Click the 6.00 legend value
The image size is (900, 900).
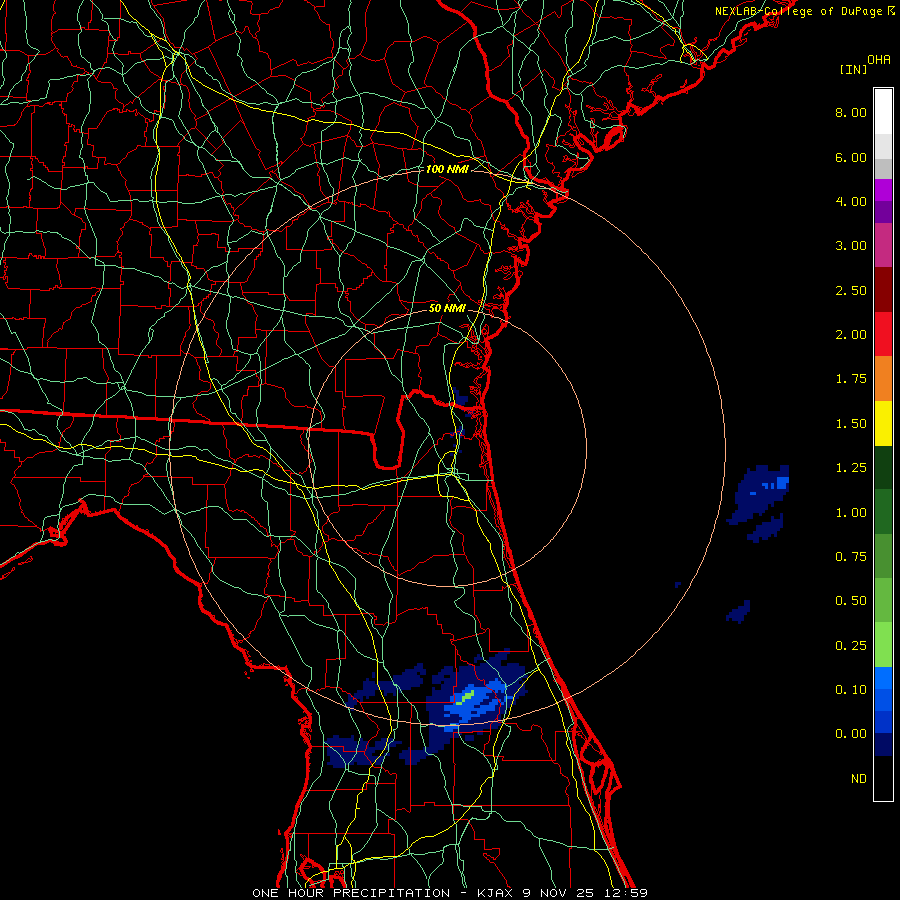tap(851, 157)
